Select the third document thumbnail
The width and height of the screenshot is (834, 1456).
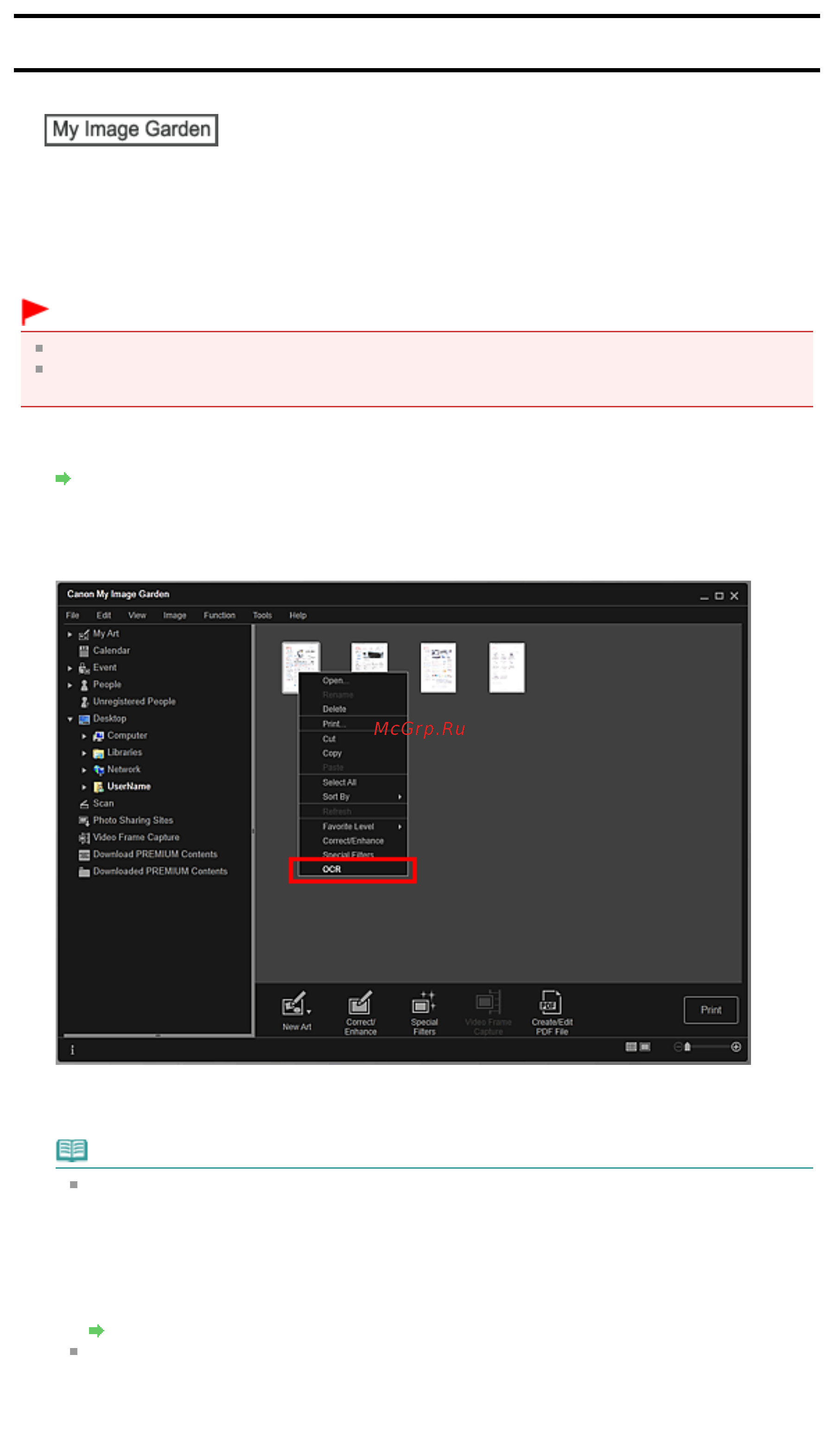tap(438, 668)
